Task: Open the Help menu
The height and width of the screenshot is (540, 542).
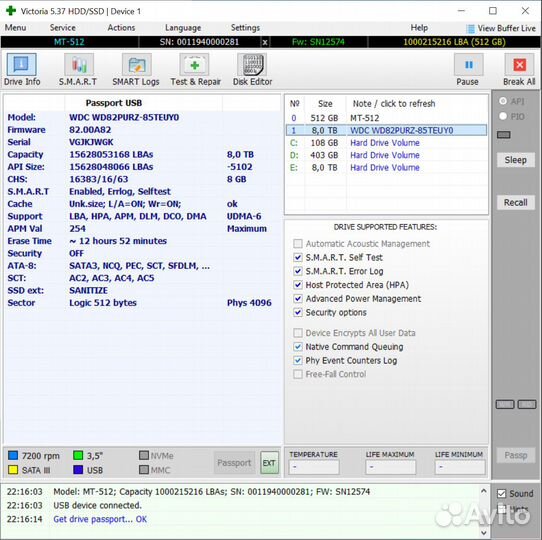Action: (419, 28)
